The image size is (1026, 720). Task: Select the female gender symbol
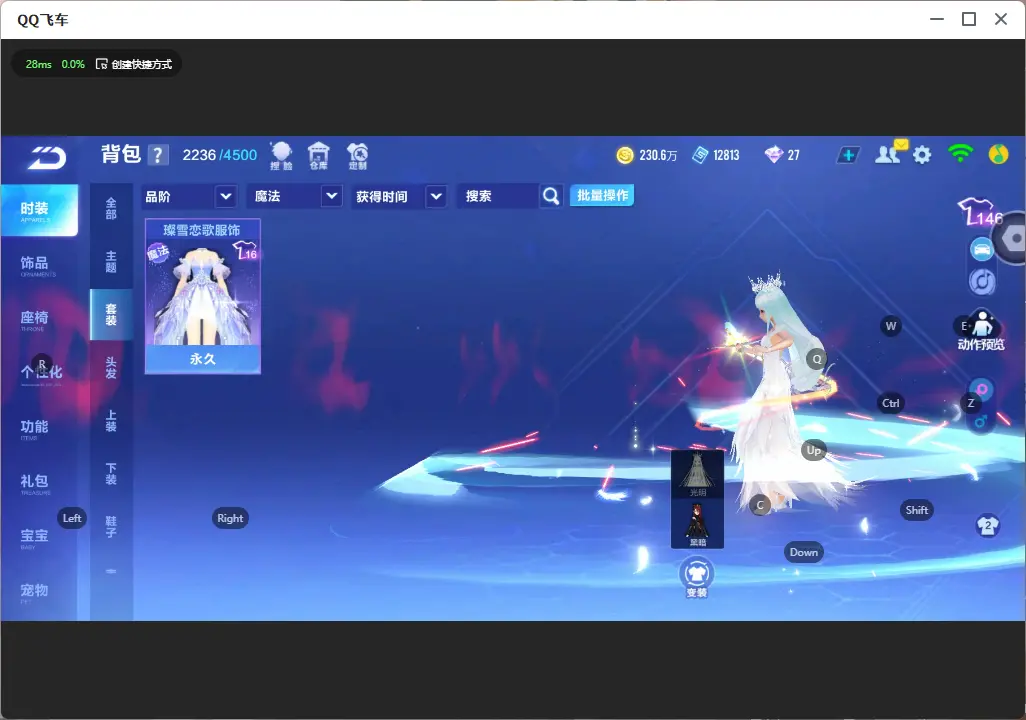point(982,389)
